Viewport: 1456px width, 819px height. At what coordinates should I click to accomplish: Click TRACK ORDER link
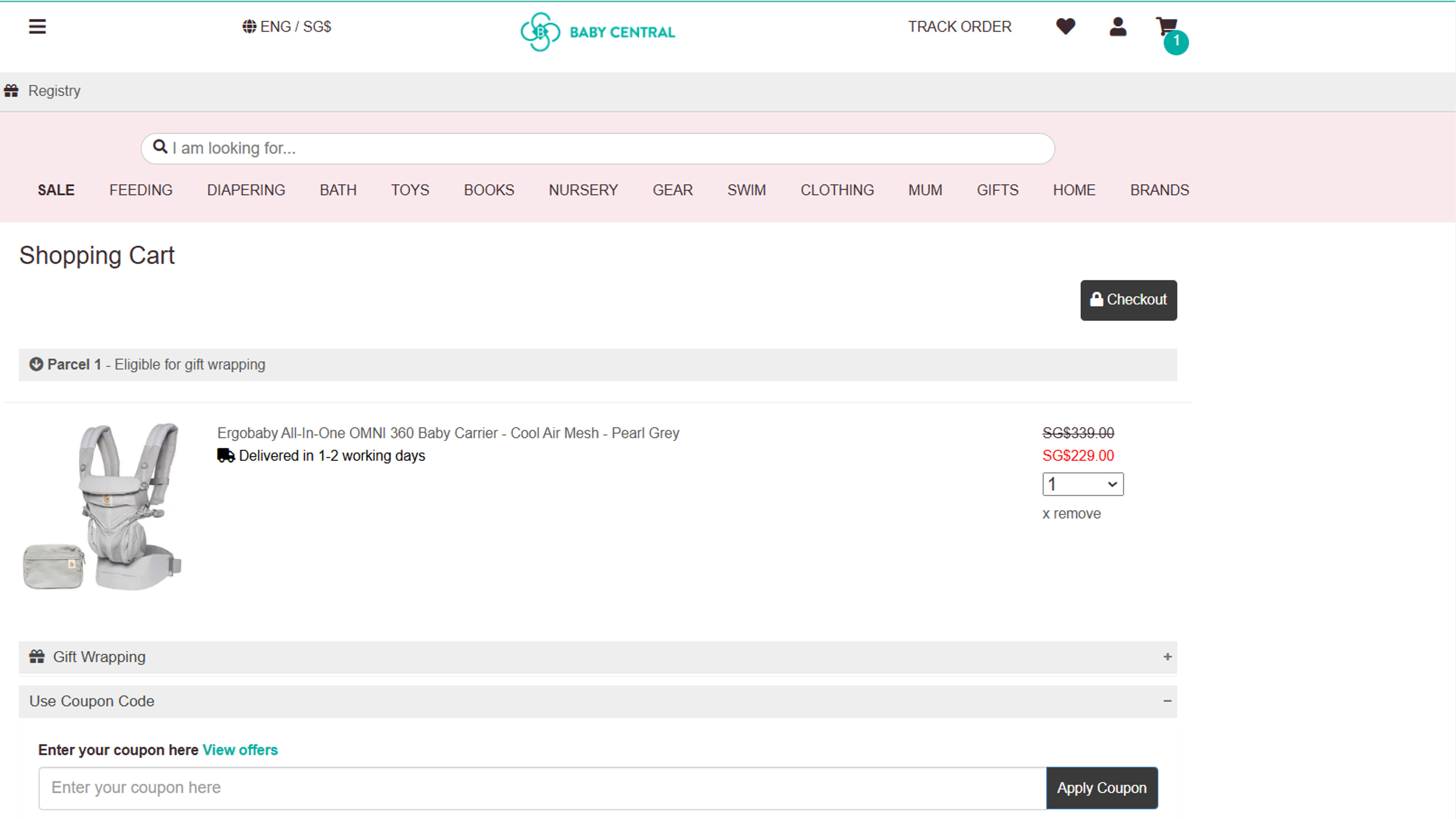point(959,27)
